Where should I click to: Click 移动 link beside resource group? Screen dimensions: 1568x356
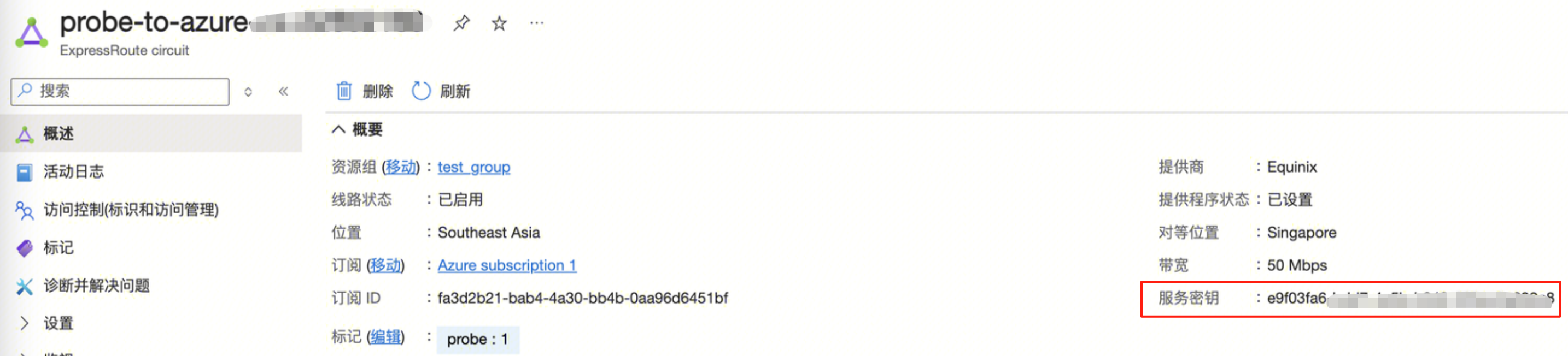pos(401,167)
